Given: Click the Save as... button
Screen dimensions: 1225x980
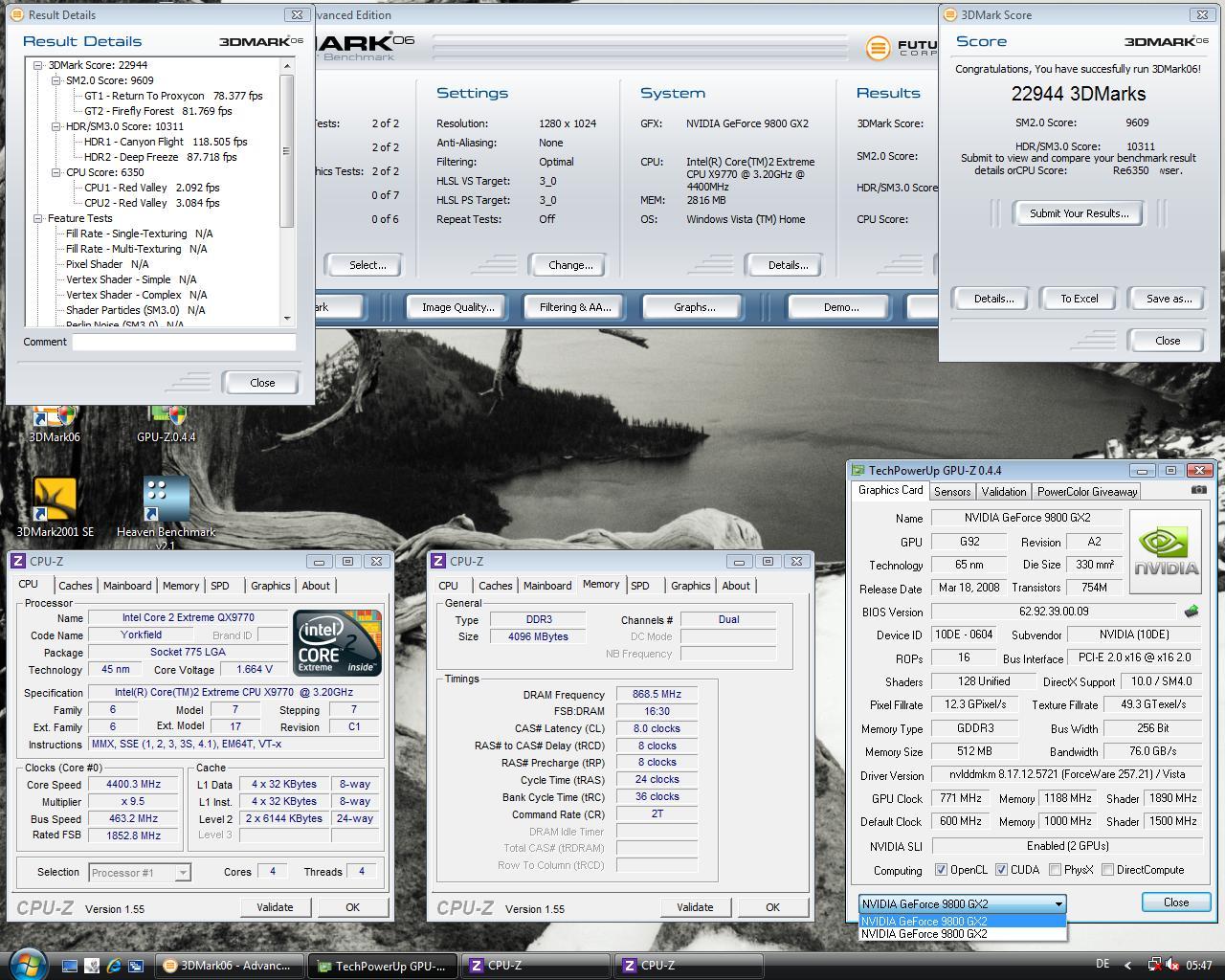Looking at the screenshot, I should tap(1169, 299).
